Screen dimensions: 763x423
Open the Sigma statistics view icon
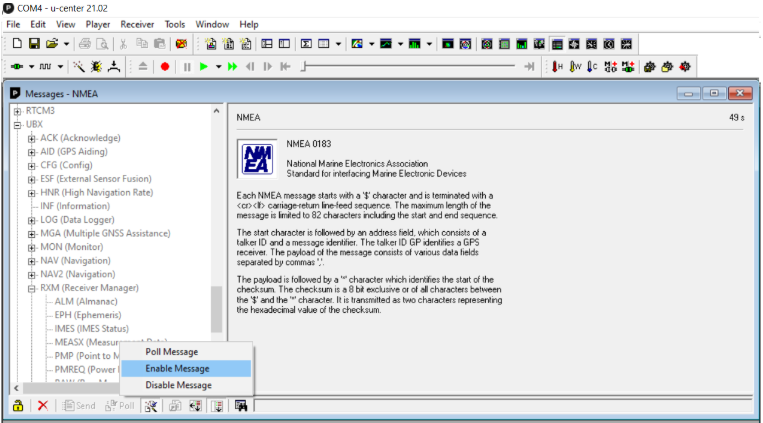pos(306,44)
